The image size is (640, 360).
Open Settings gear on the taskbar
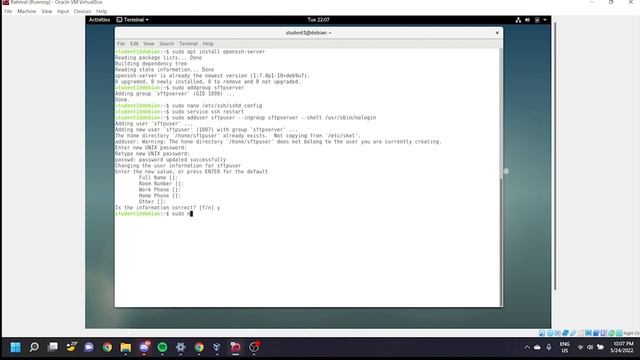pos(180,347)
